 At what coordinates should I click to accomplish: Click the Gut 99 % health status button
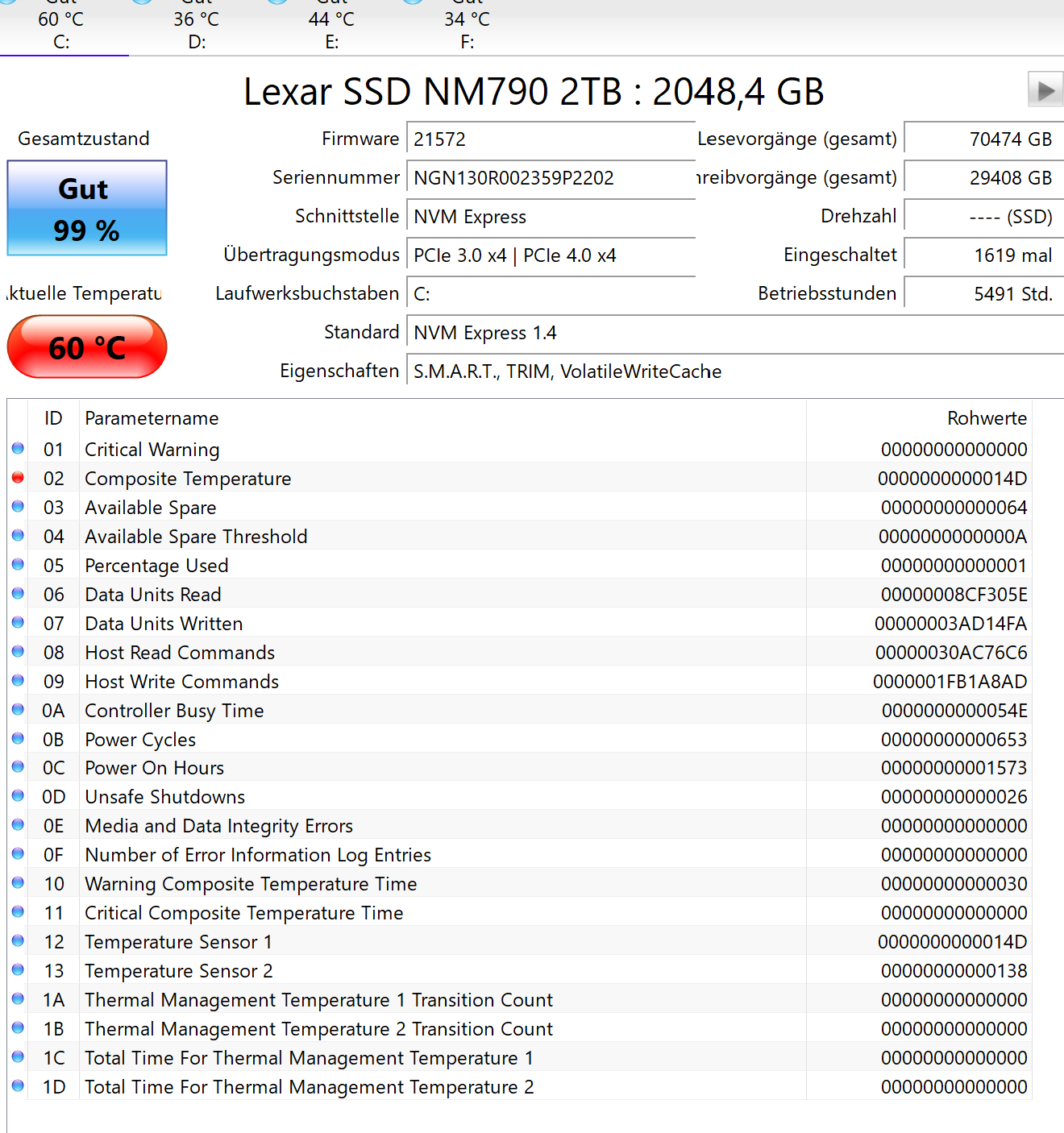pos(87,208)
